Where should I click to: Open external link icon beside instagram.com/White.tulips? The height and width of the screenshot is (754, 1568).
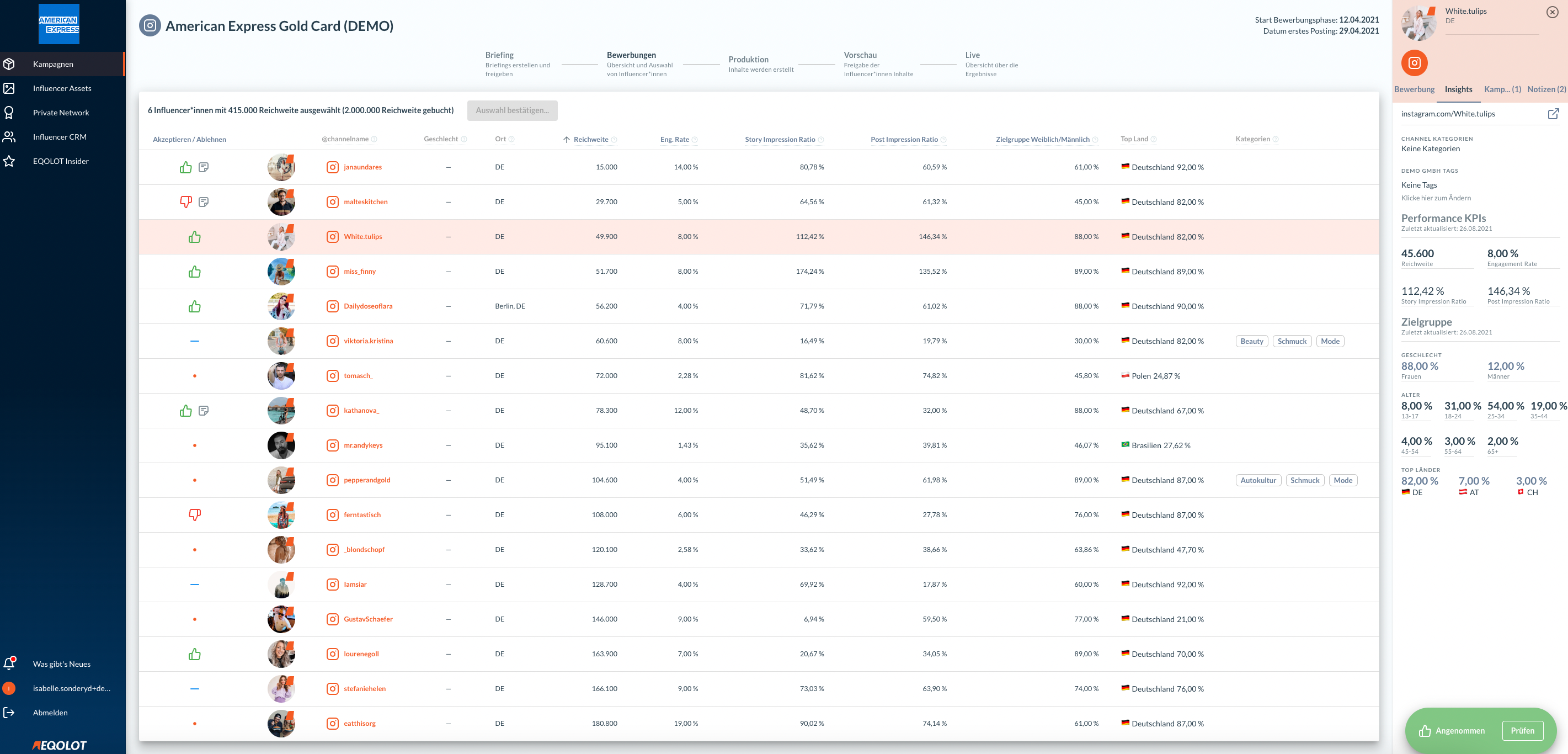(1554, 114)
